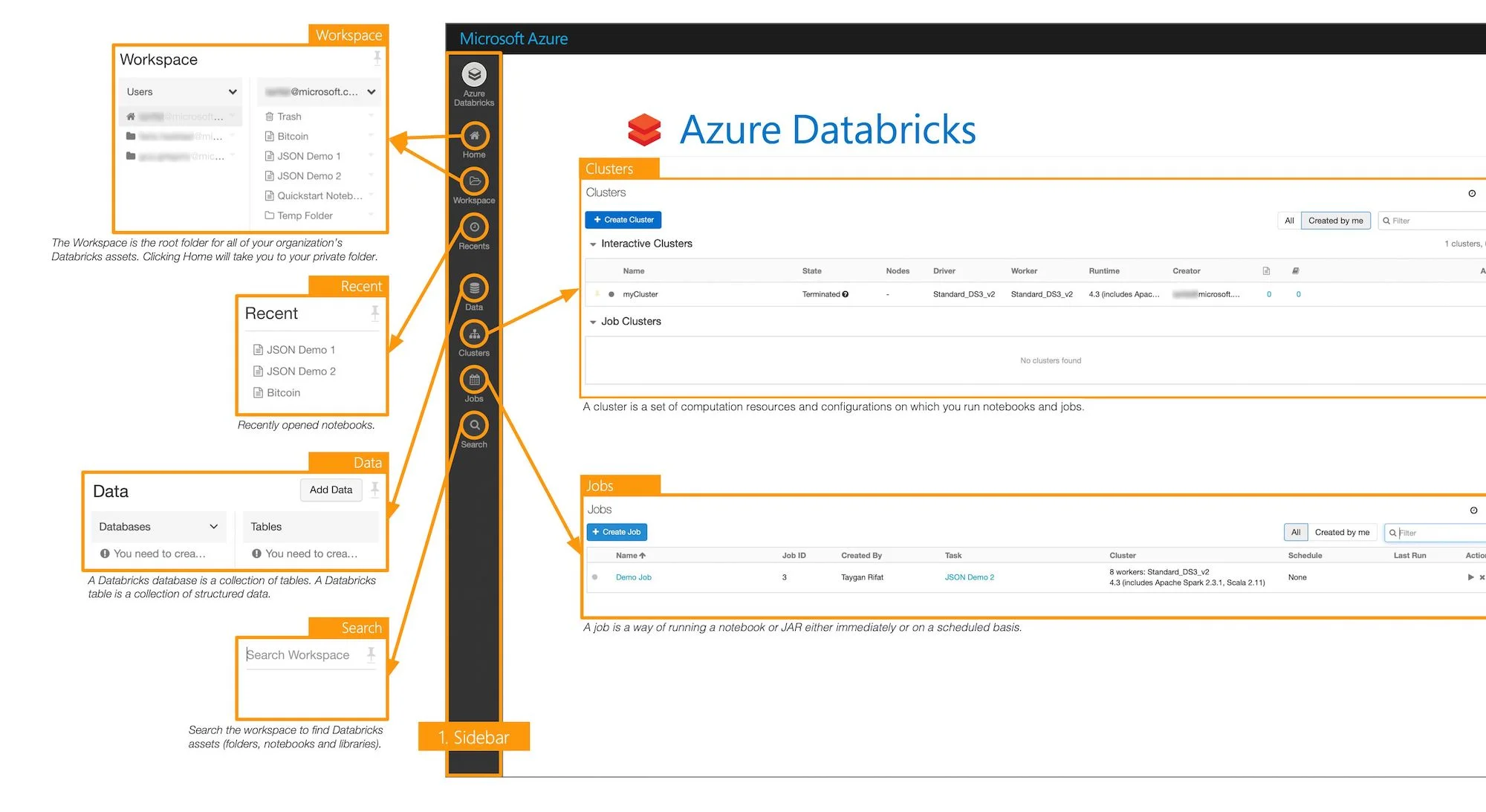
Task: Pin the Search Workspace panel
Action: click(x=371, y=655)
